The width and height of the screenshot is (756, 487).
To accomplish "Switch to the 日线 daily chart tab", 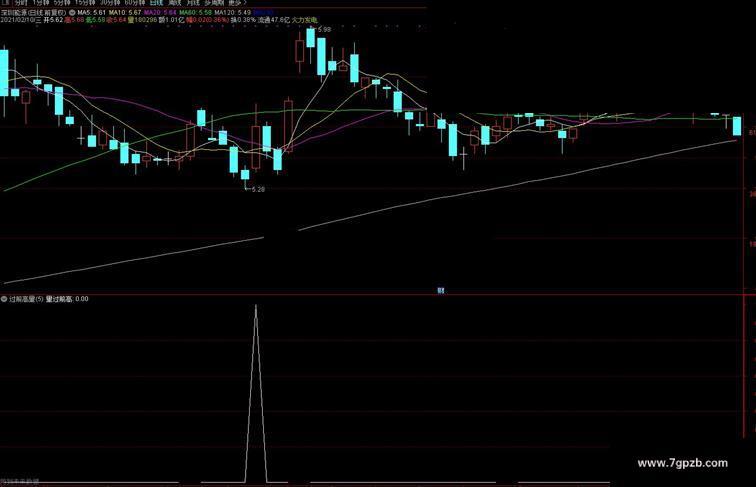I will coord(156,2).
